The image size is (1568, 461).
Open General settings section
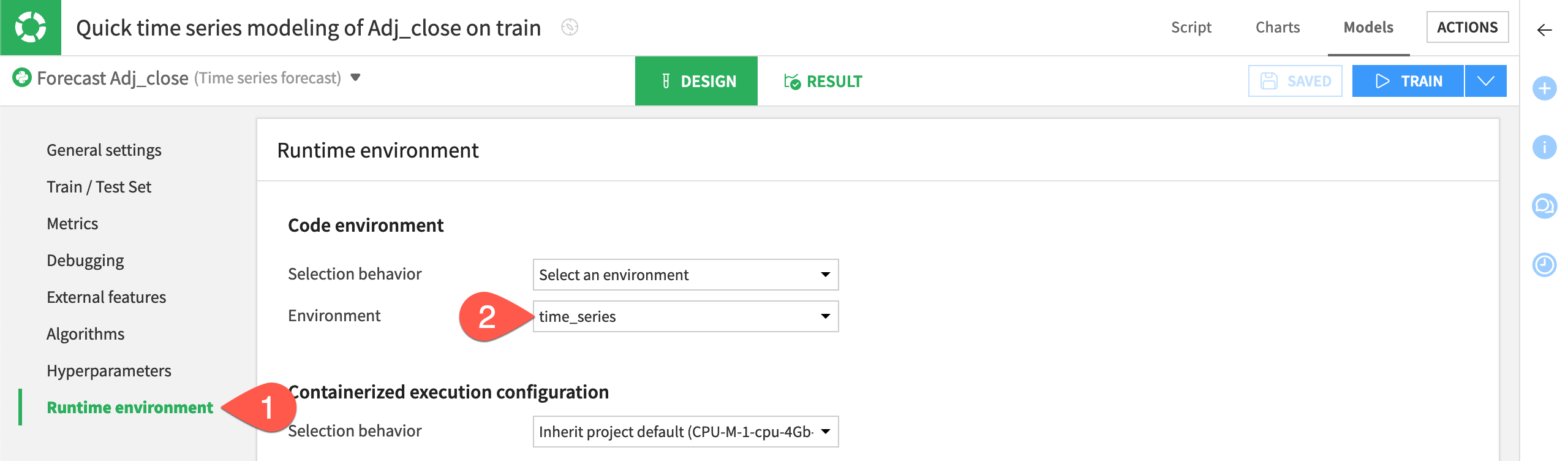point(104,150)
